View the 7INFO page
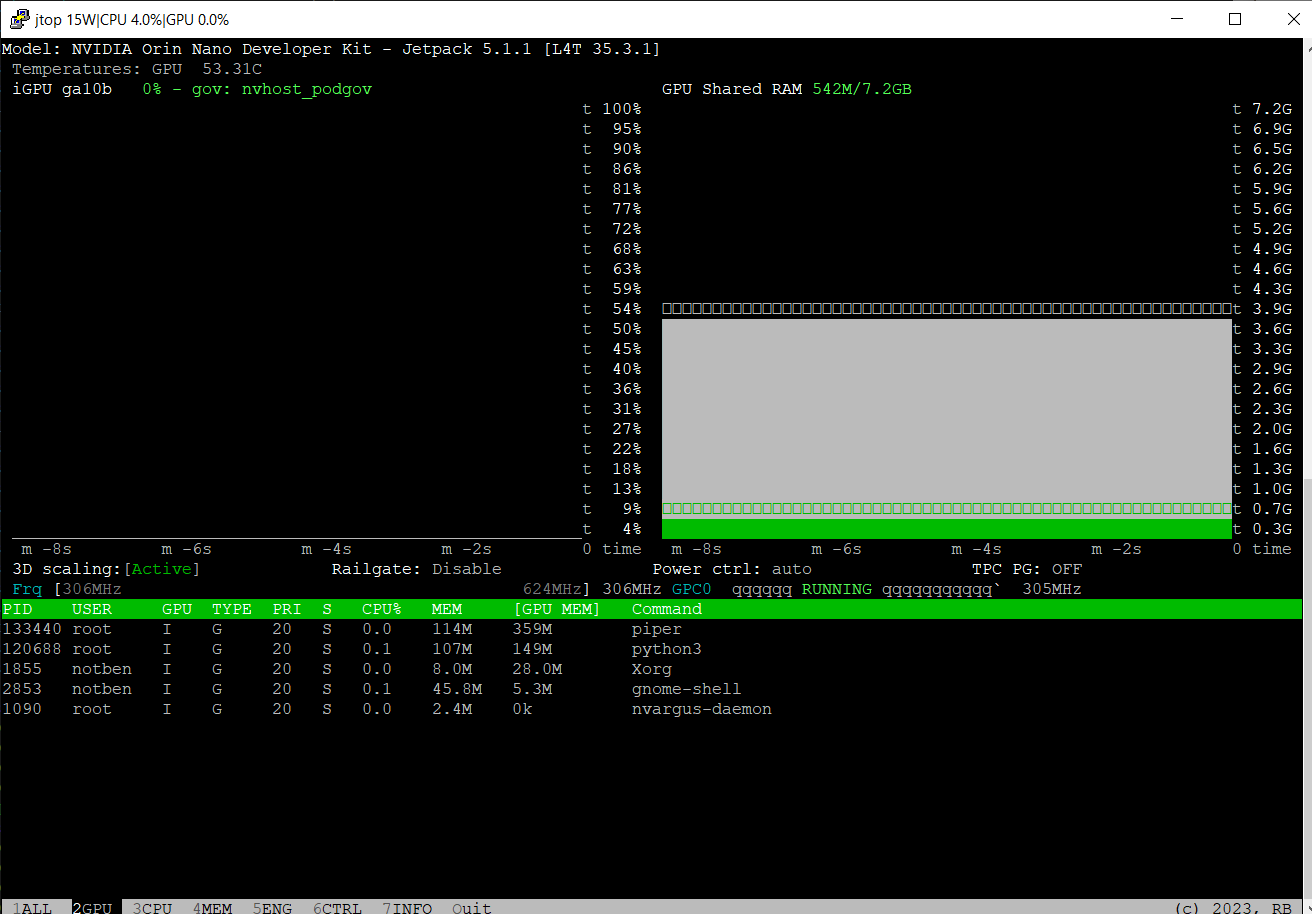The width and height of the screenshot is (1312, 914). [407, 908]
